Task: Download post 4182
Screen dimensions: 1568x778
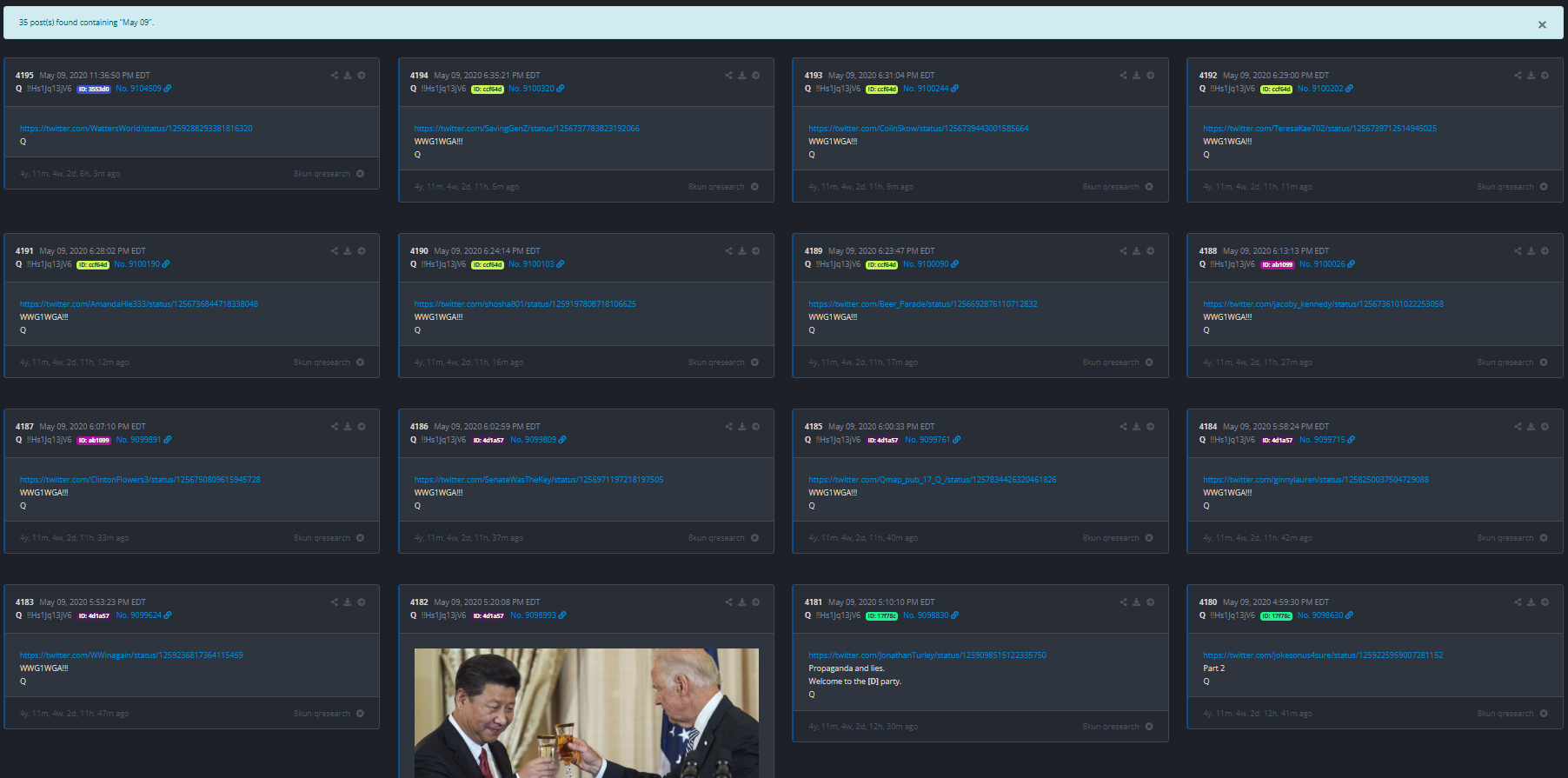Action: pyautogui.click(x=742, y=602)
